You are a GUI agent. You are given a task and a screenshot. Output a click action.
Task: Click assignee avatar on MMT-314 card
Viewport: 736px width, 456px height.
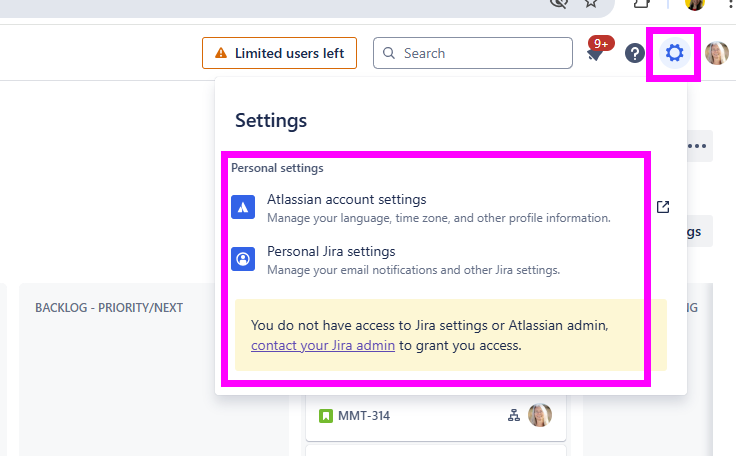pos(540,415)
